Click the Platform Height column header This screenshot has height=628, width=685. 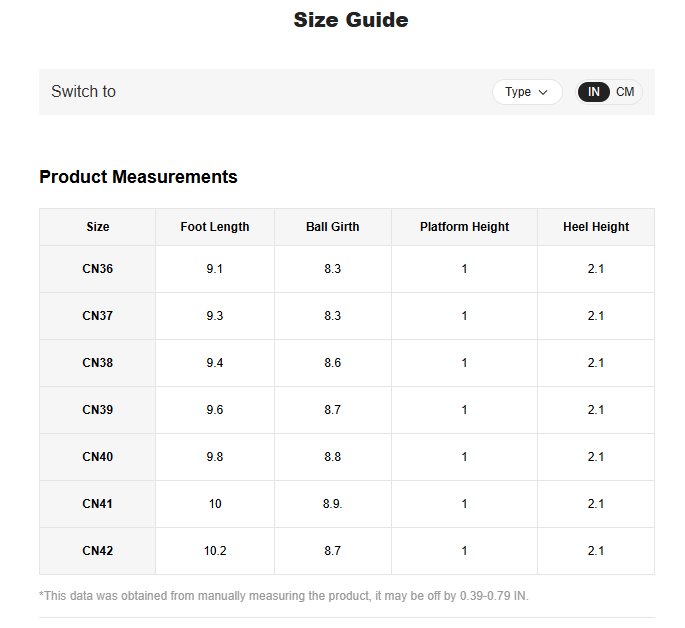[464, 227]
